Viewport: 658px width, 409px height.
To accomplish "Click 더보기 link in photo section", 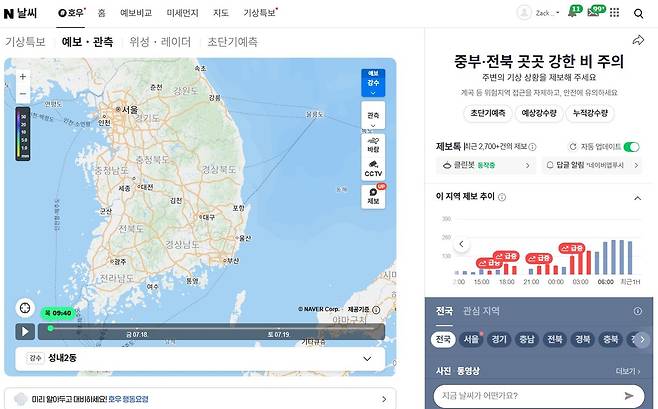I will [x=628, y=371].
